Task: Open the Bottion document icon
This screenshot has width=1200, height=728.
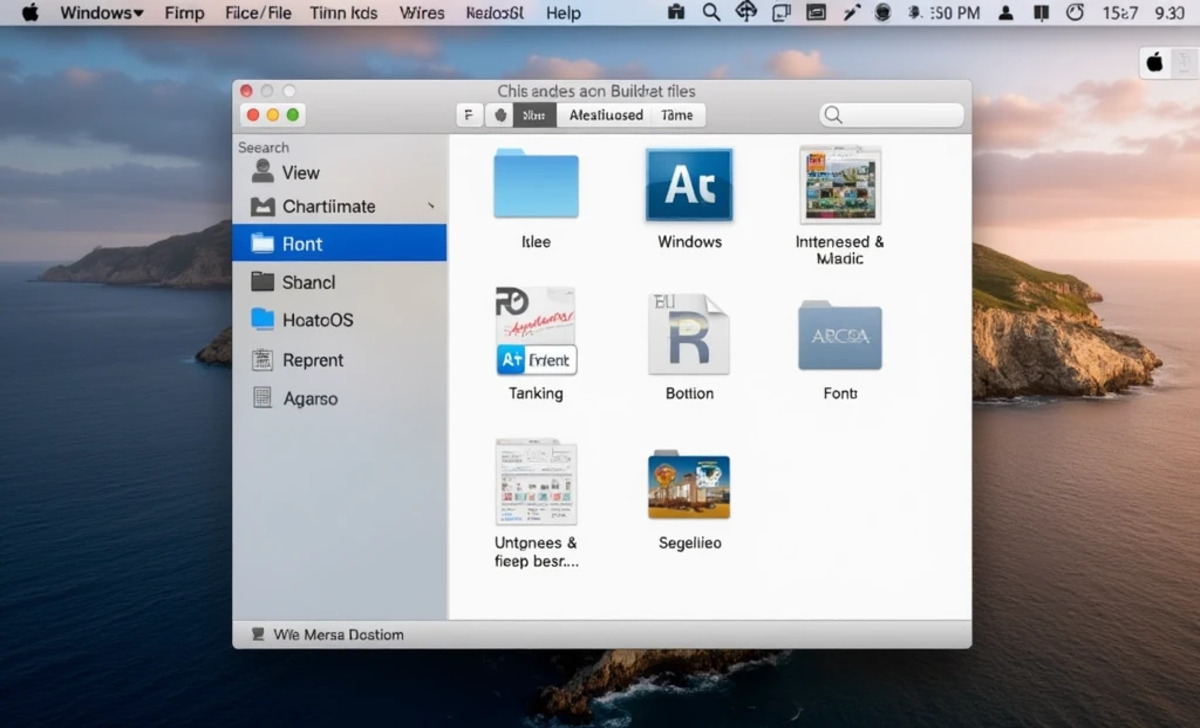Action: tap(688, 335)
